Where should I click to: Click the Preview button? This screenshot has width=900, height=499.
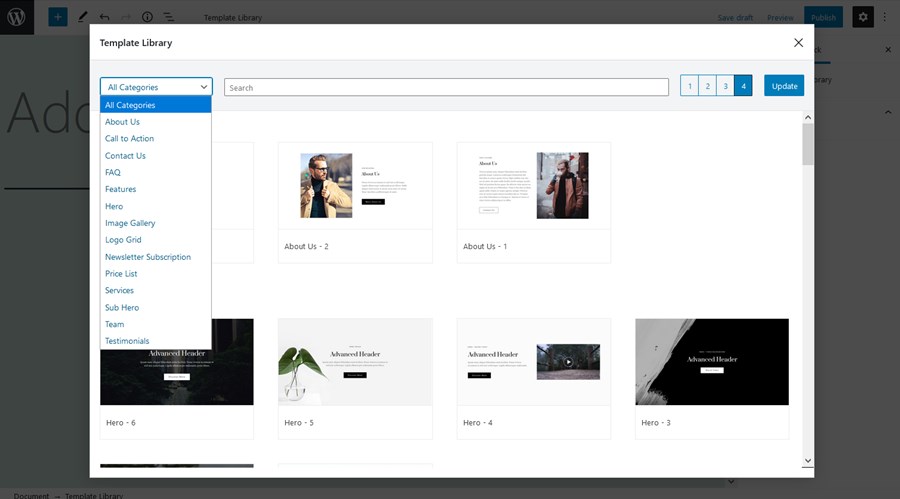tap(780, 18)
